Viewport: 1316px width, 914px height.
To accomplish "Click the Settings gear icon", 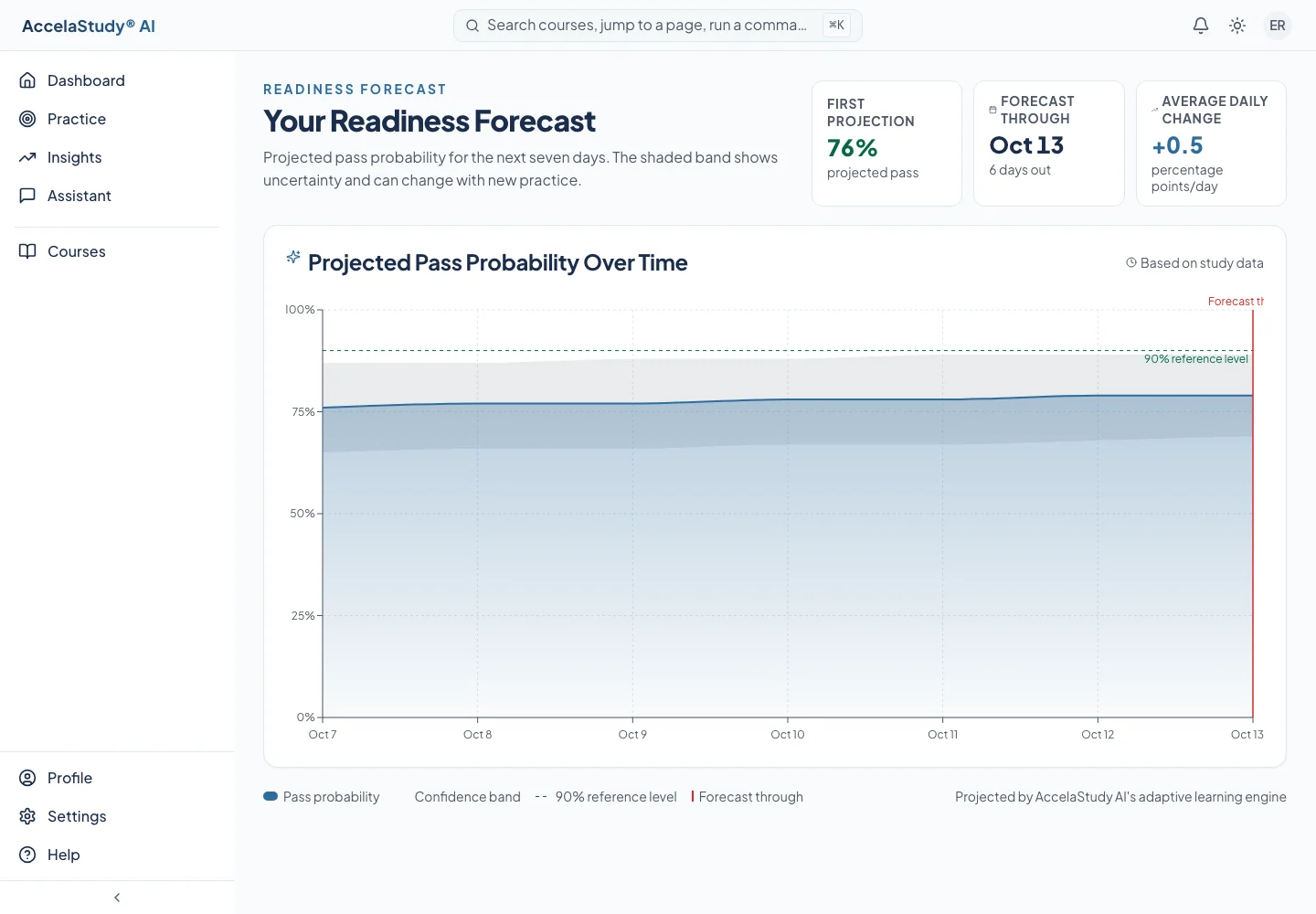I will (x=27, y=816).
